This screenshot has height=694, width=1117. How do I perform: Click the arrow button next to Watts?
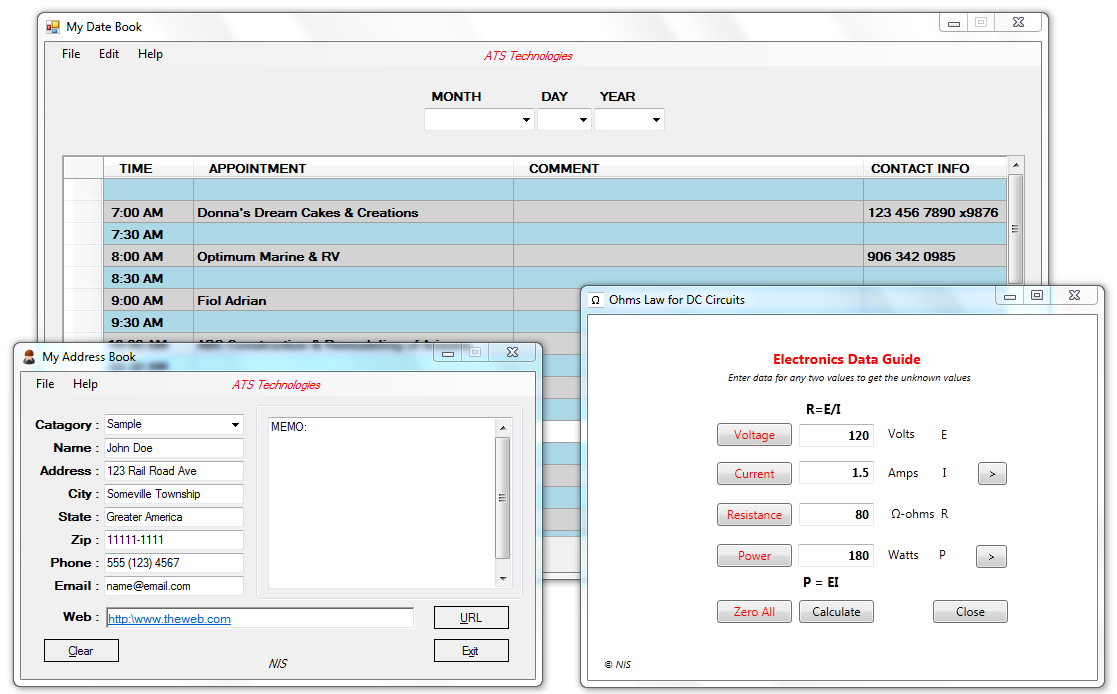tap(991, 556)
